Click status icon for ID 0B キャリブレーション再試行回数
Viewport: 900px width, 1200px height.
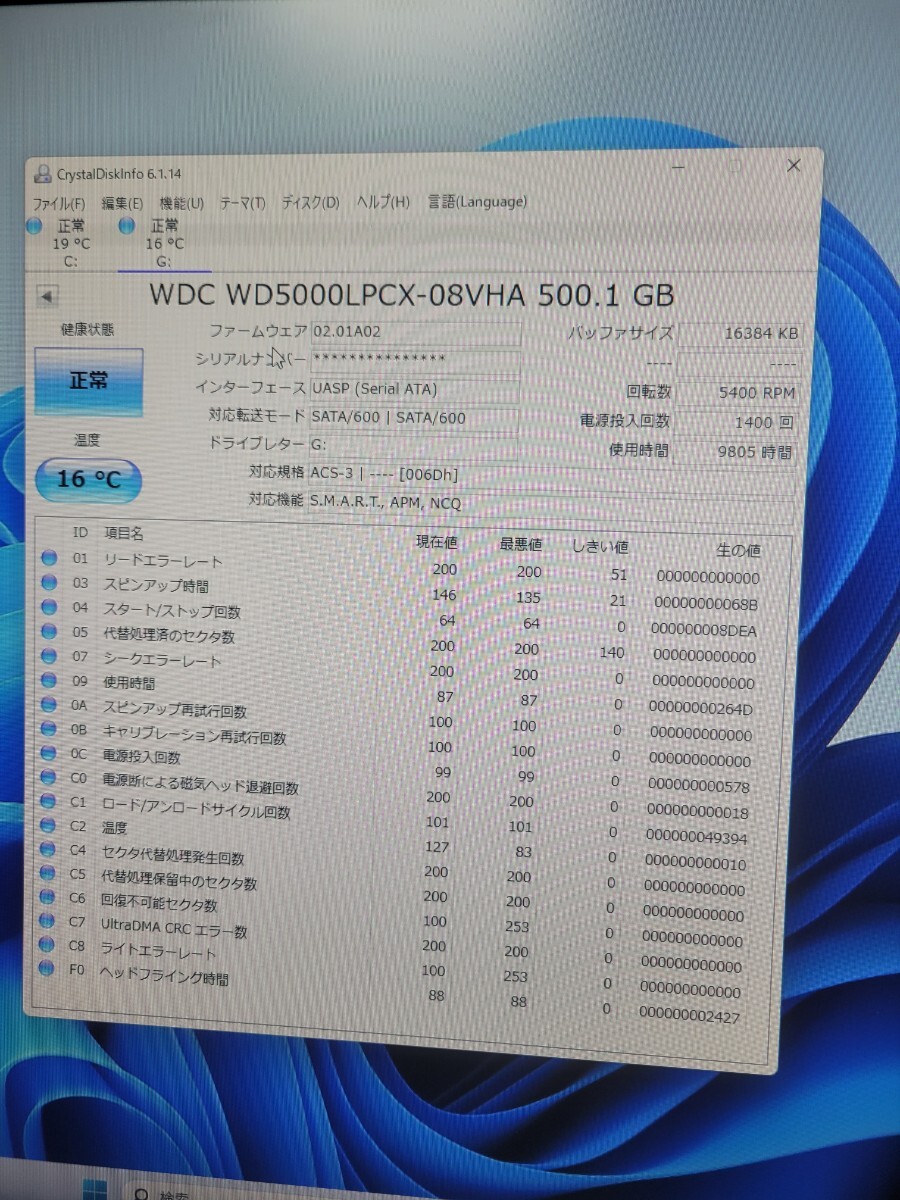(x=48, y=729)
